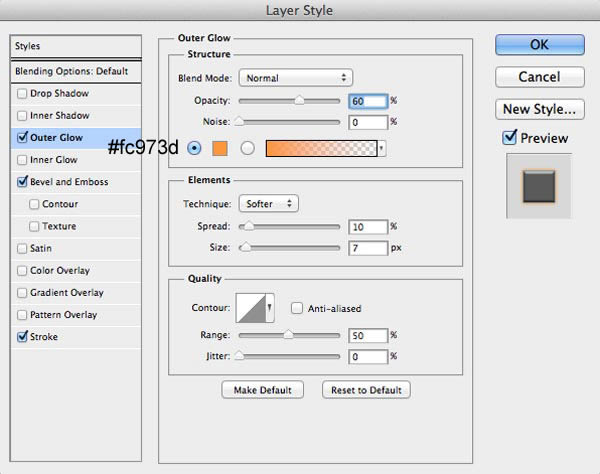600x474 pixels.
Task: Click the Size value input field
Action: pos(368,248)
